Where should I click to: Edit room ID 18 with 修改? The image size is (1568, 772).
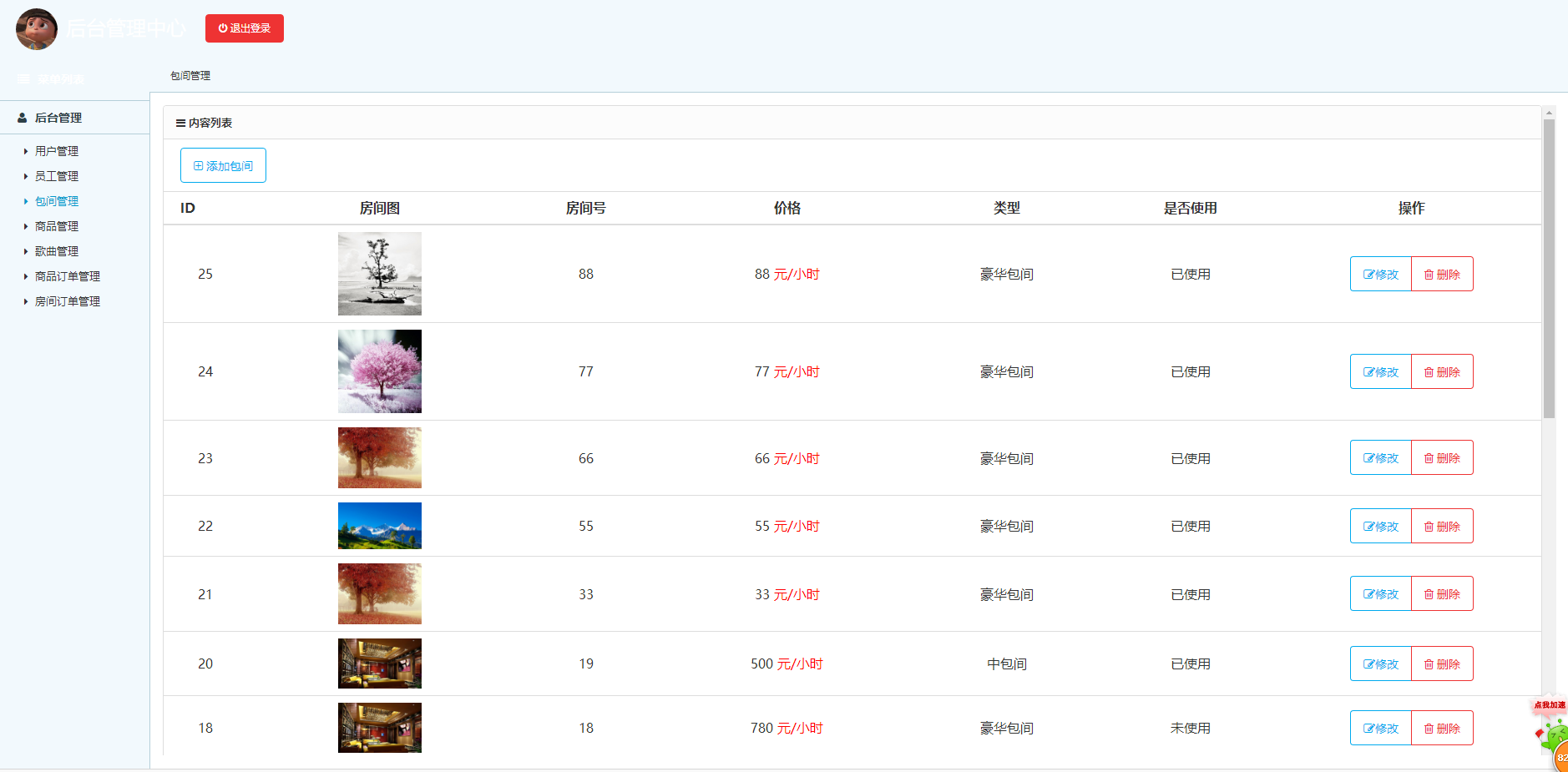(1381, 728)
